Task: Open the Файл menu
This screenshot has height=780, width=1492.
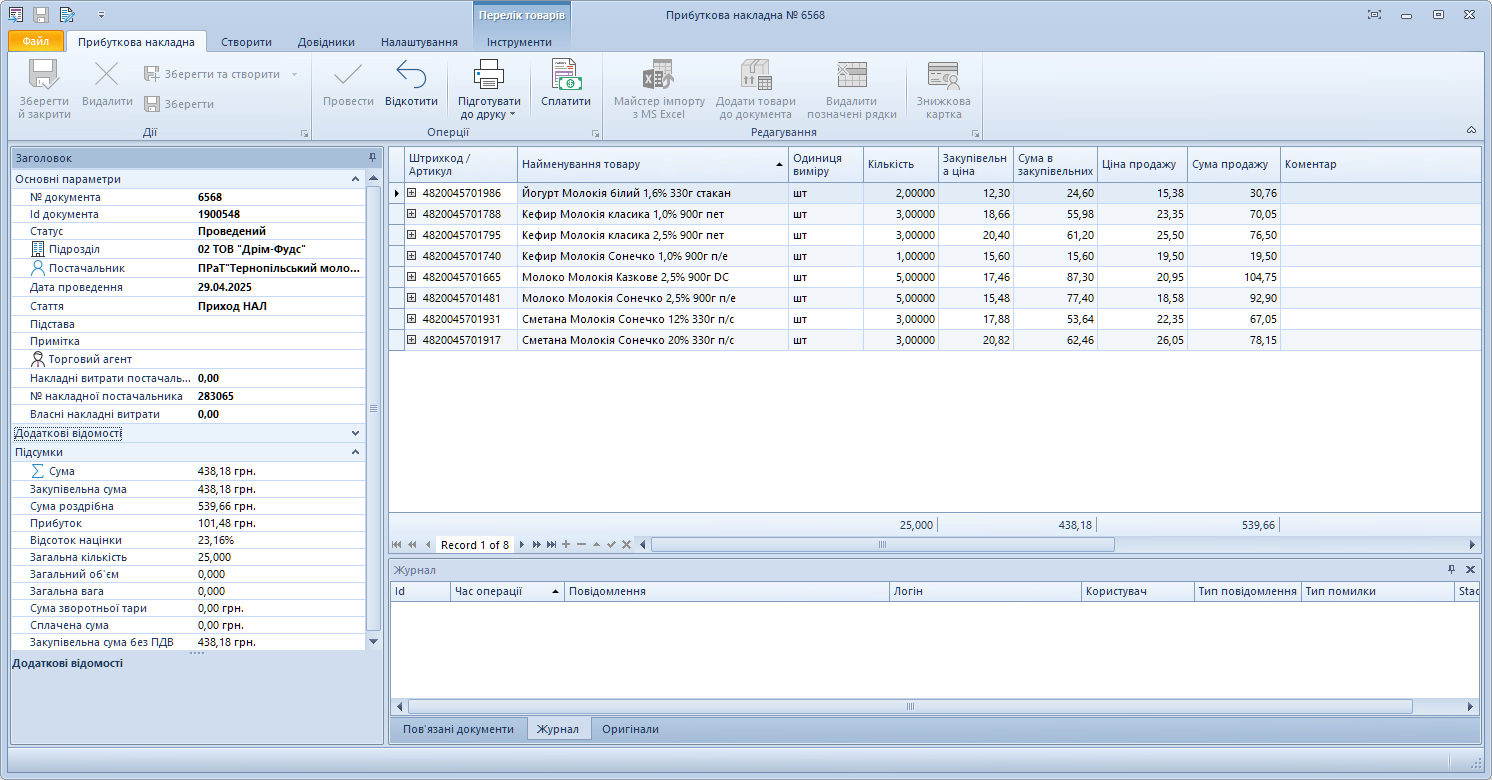Action: pyautogui.click(x=36, y=42)
